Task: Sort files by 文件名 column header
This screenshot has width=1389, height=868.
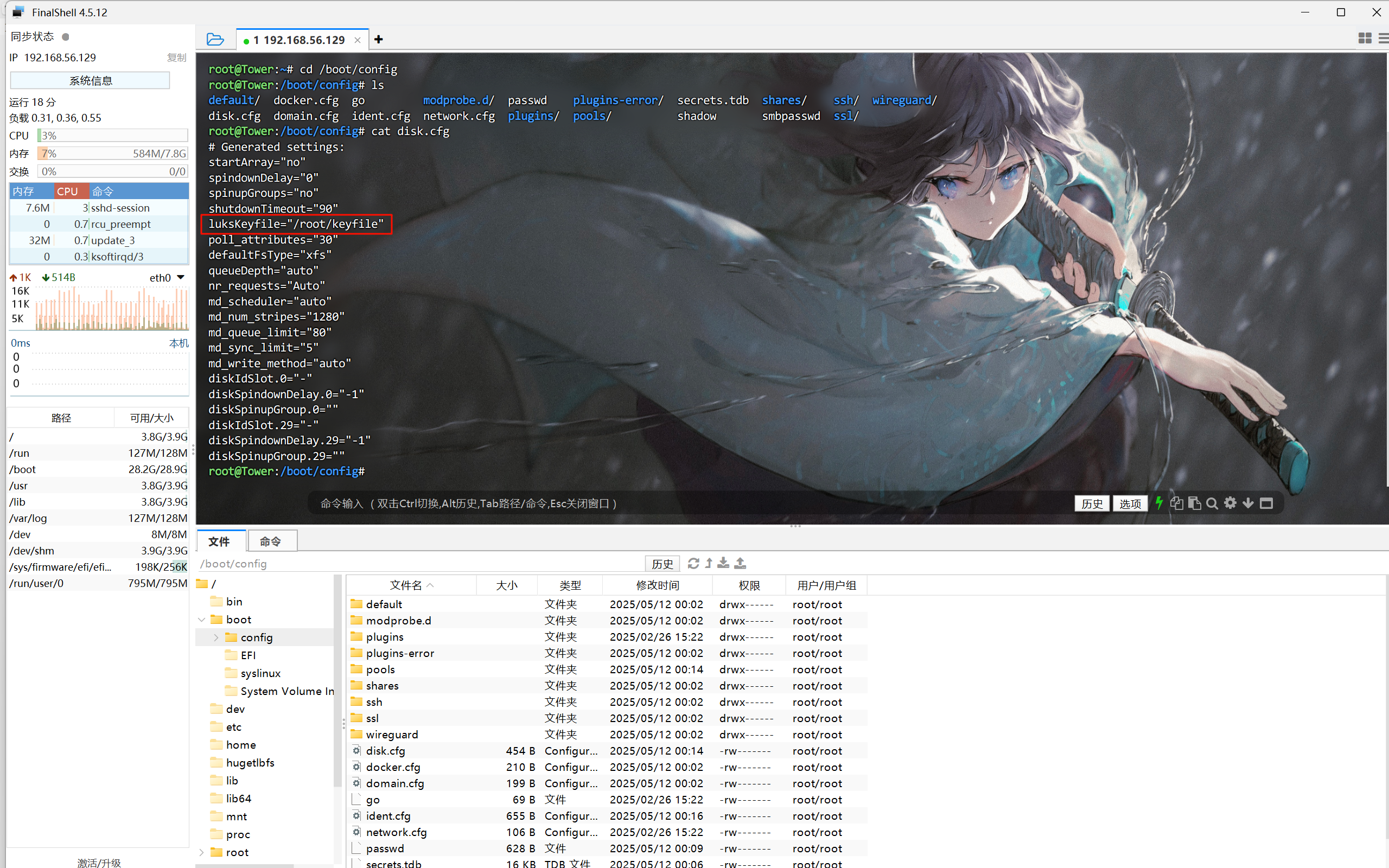Action: point(411,585)
